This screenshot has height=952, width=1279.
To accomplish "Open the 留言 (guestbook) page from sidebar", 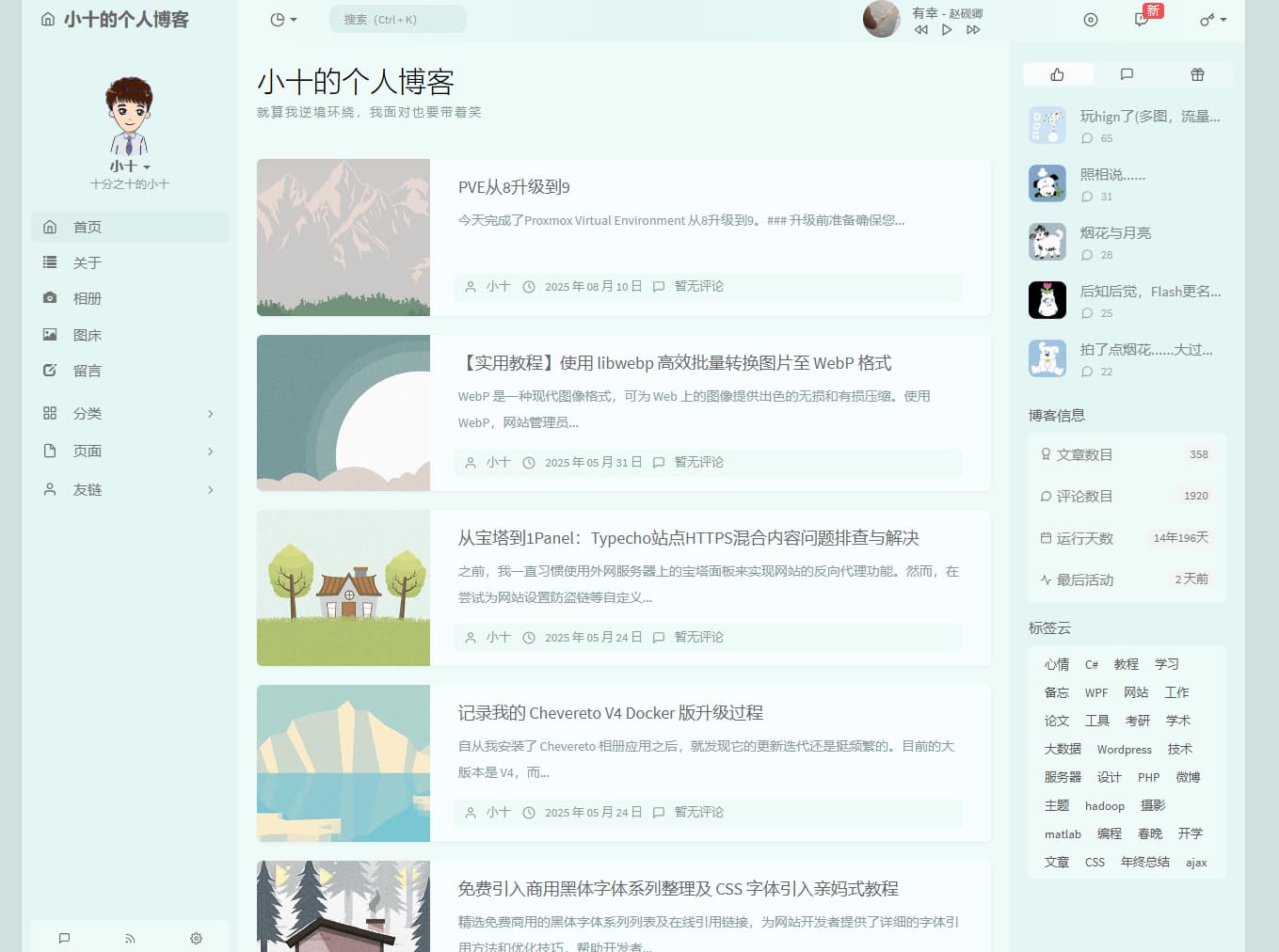I will click(88, 371).
